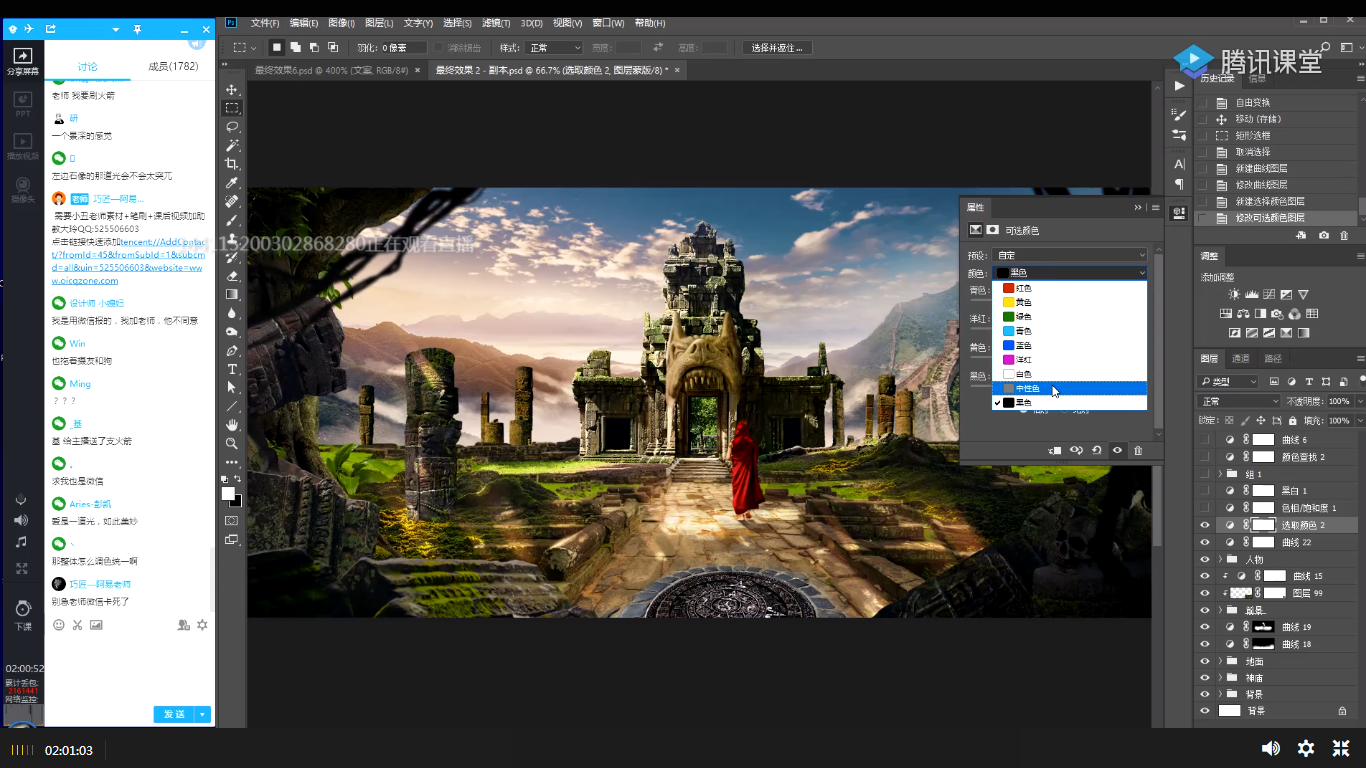
Task: Select the Rectangular Marquee tool
Action: click(x=232, y=108)
